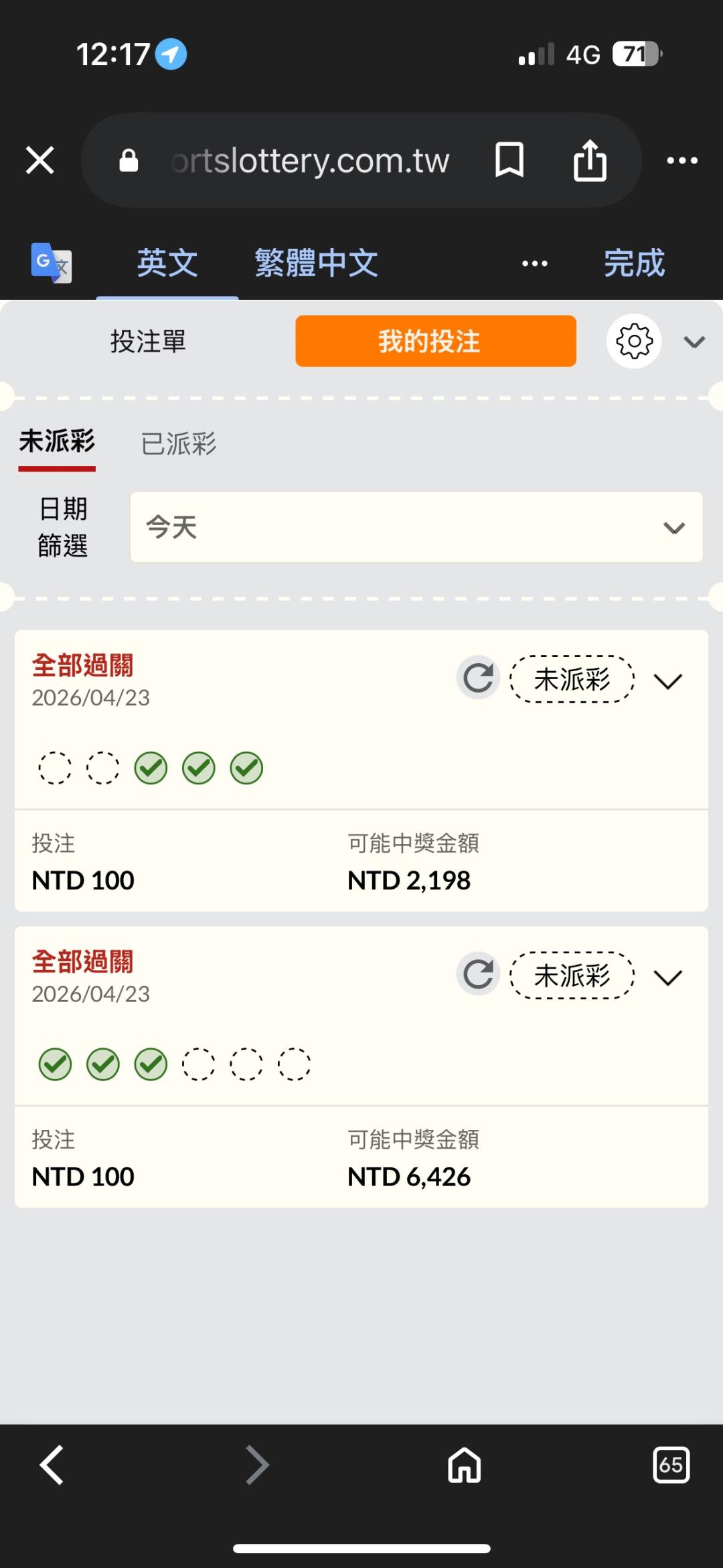Tap the orange 我的投注 button

tap(436, 341)
